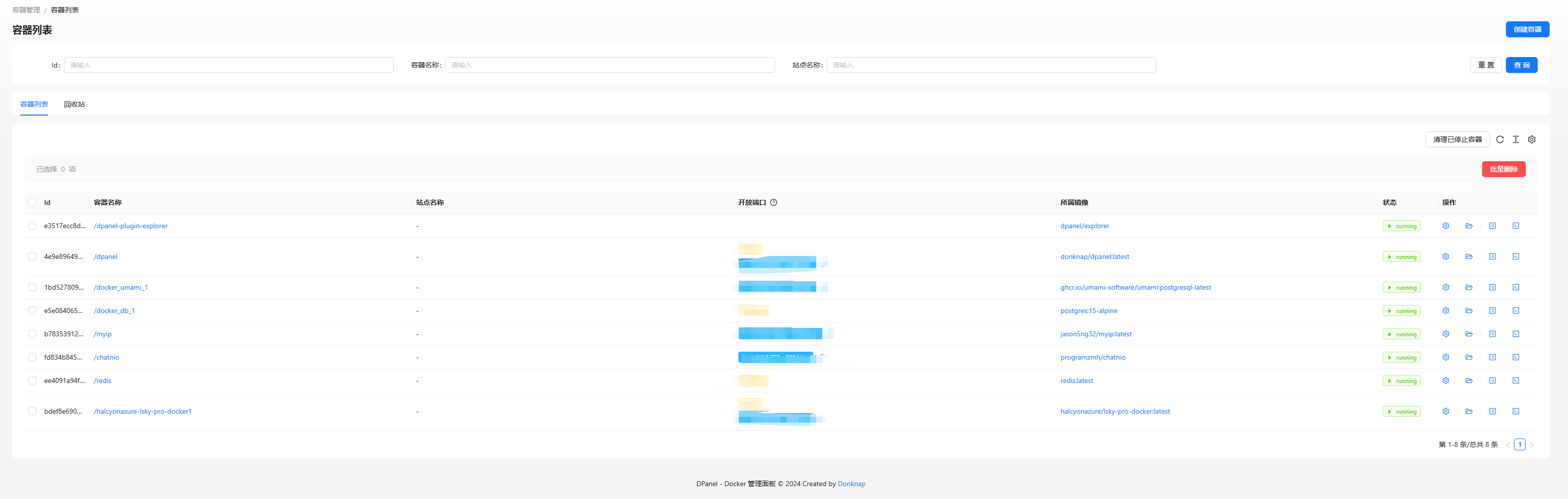Toggle the select-all checkbox in table header
The width and height of the screenshot is (1568, 499).
point(32,202)
